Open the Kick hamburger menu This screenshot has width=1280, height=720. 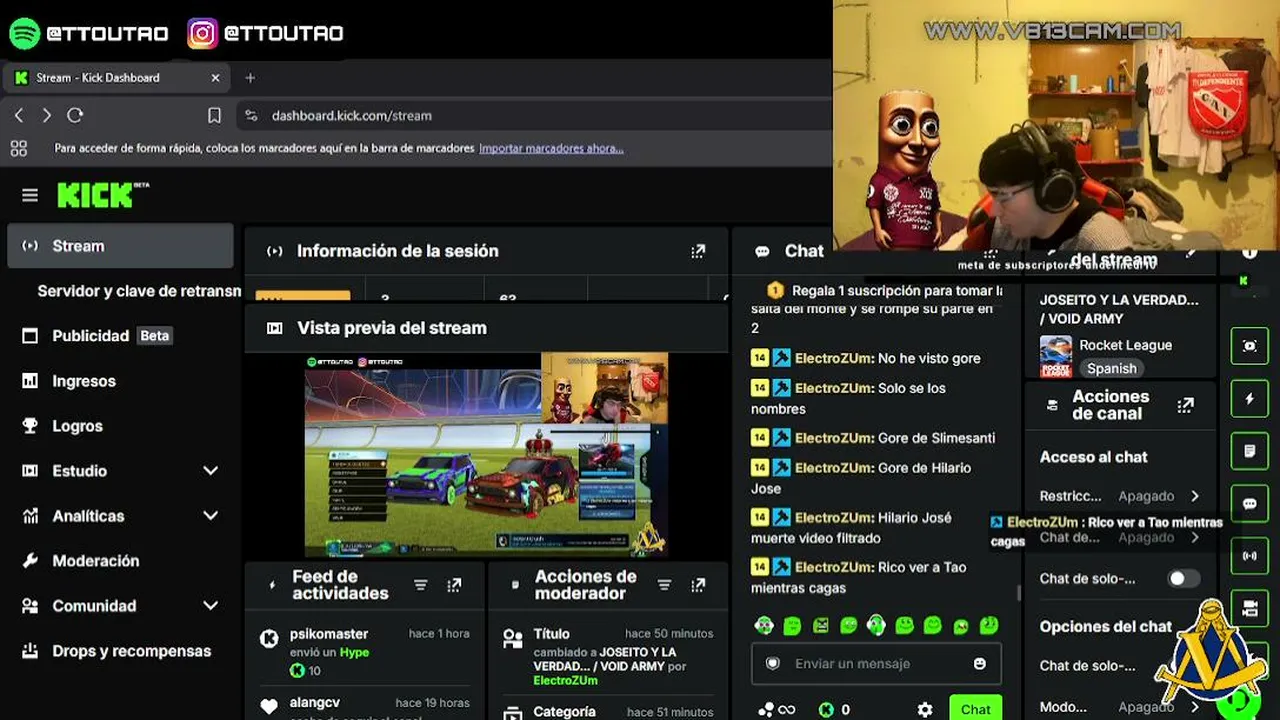pyautogui.click(x=30, y=196)
